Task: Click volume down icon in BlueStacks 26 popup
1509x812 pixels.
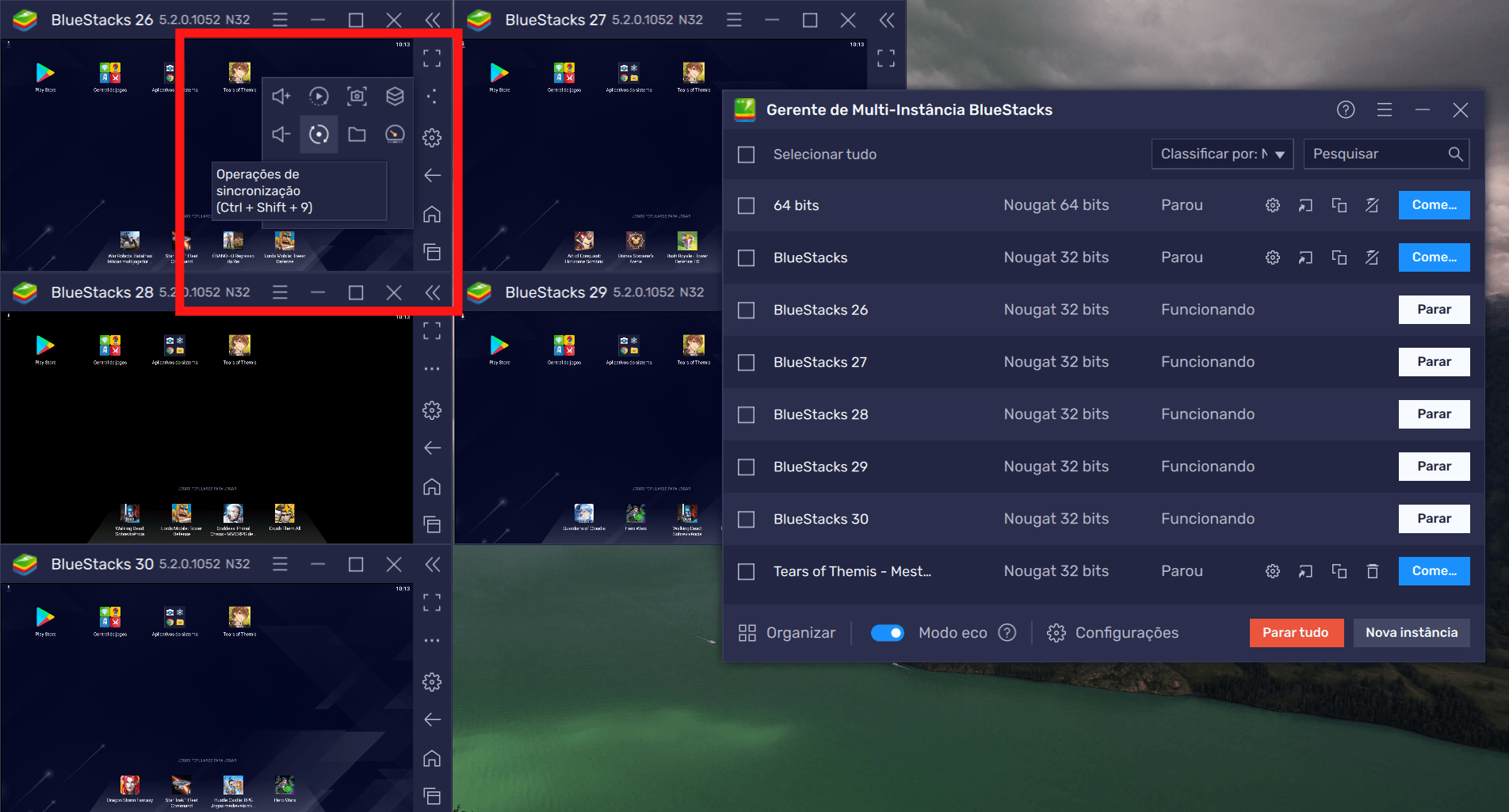Action: (x=281, y=135)
